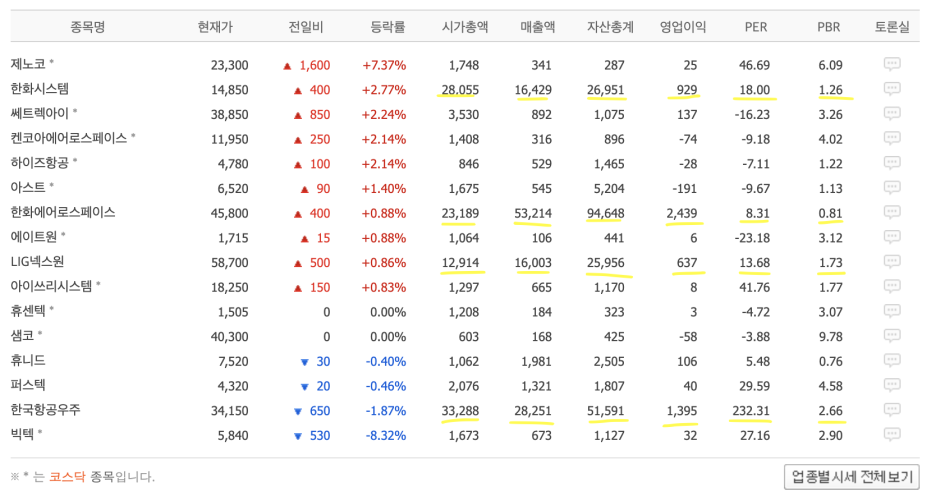Select the 40,300 current price value
Image resolution: width=936 pixels, height=496 pixels.
(229, 337)
